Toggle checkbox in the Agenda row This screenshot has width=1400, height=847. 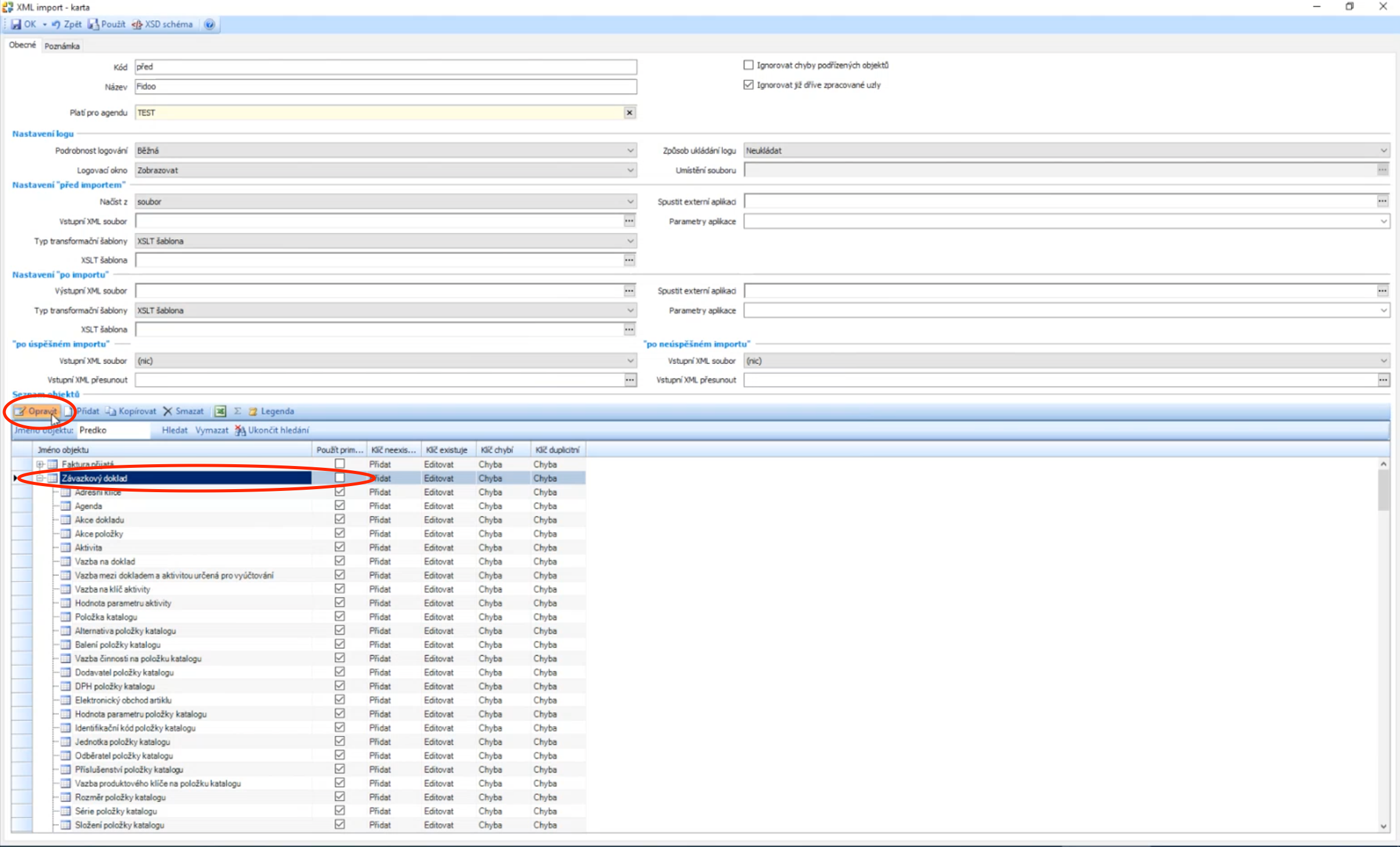coord(340,506)
